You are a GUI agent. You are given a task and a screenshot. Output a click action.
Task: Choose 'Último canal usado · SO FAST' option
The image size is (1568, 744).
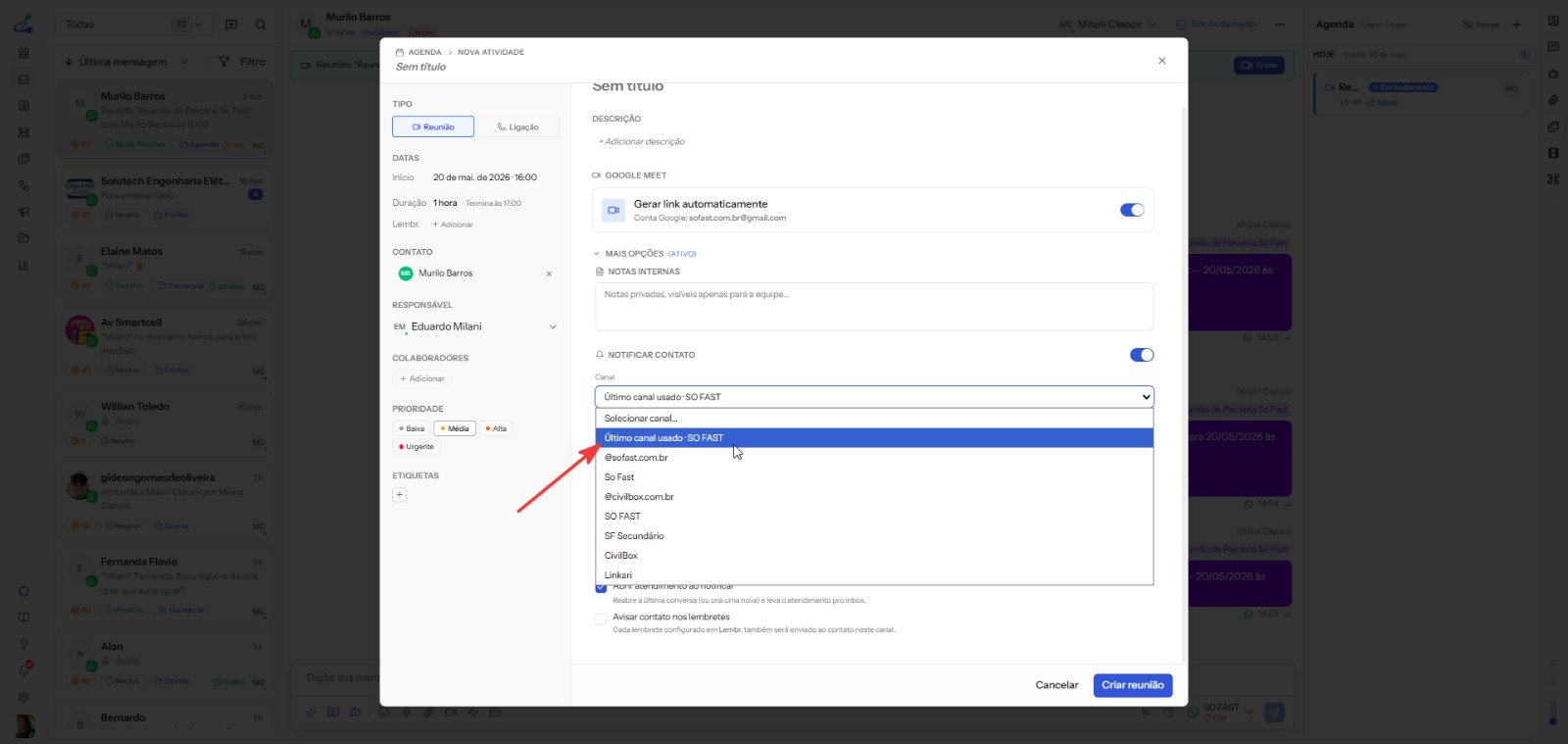[x=874, y=438]
